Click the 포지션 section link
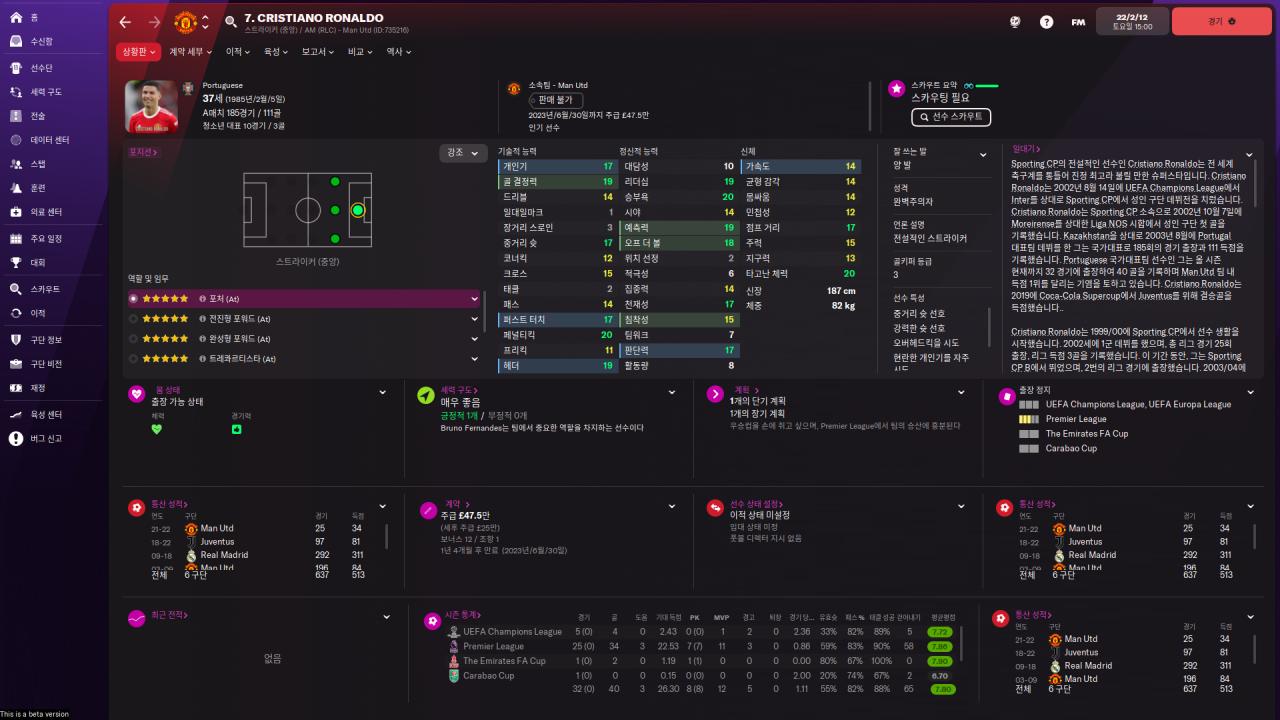Screen dimensions: 1280x720 pyautogui.click(x=143, y=152)
